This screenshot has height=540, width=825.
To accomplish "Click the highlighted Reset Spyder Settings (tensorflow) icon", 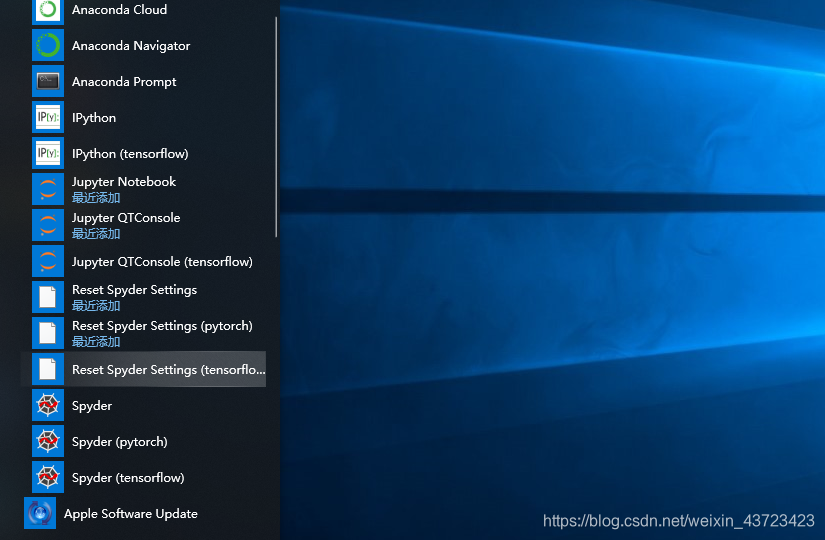I will pyautogui.click(x=48, y=369).
